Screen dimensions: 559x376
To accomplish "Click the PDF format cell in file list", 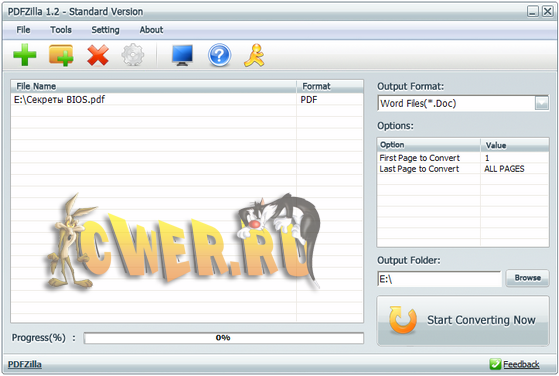I will (309, 99).
